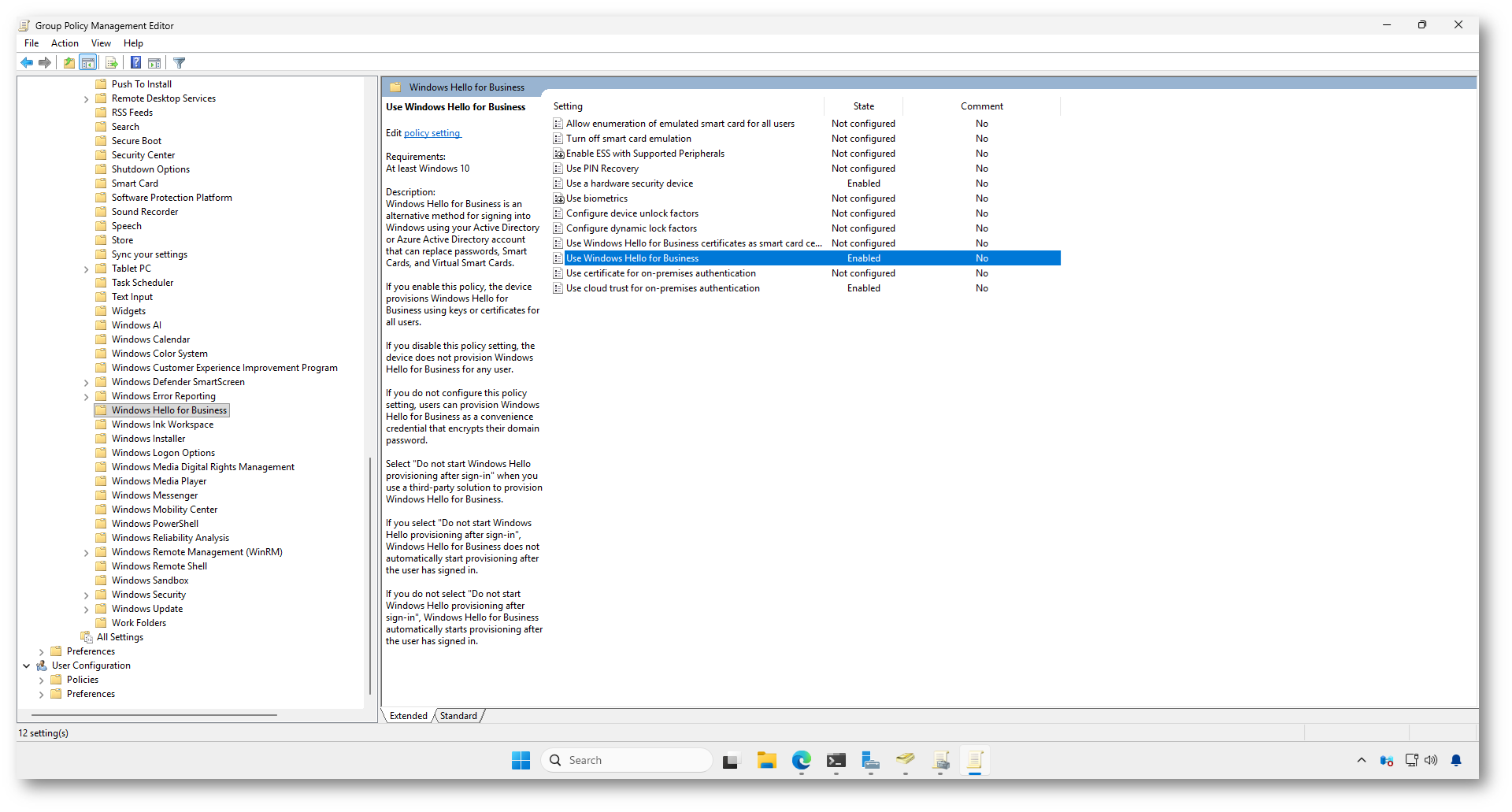Click the Up One Level folder icon
The height and width of the screenshot is (812, 1512).
69,63
